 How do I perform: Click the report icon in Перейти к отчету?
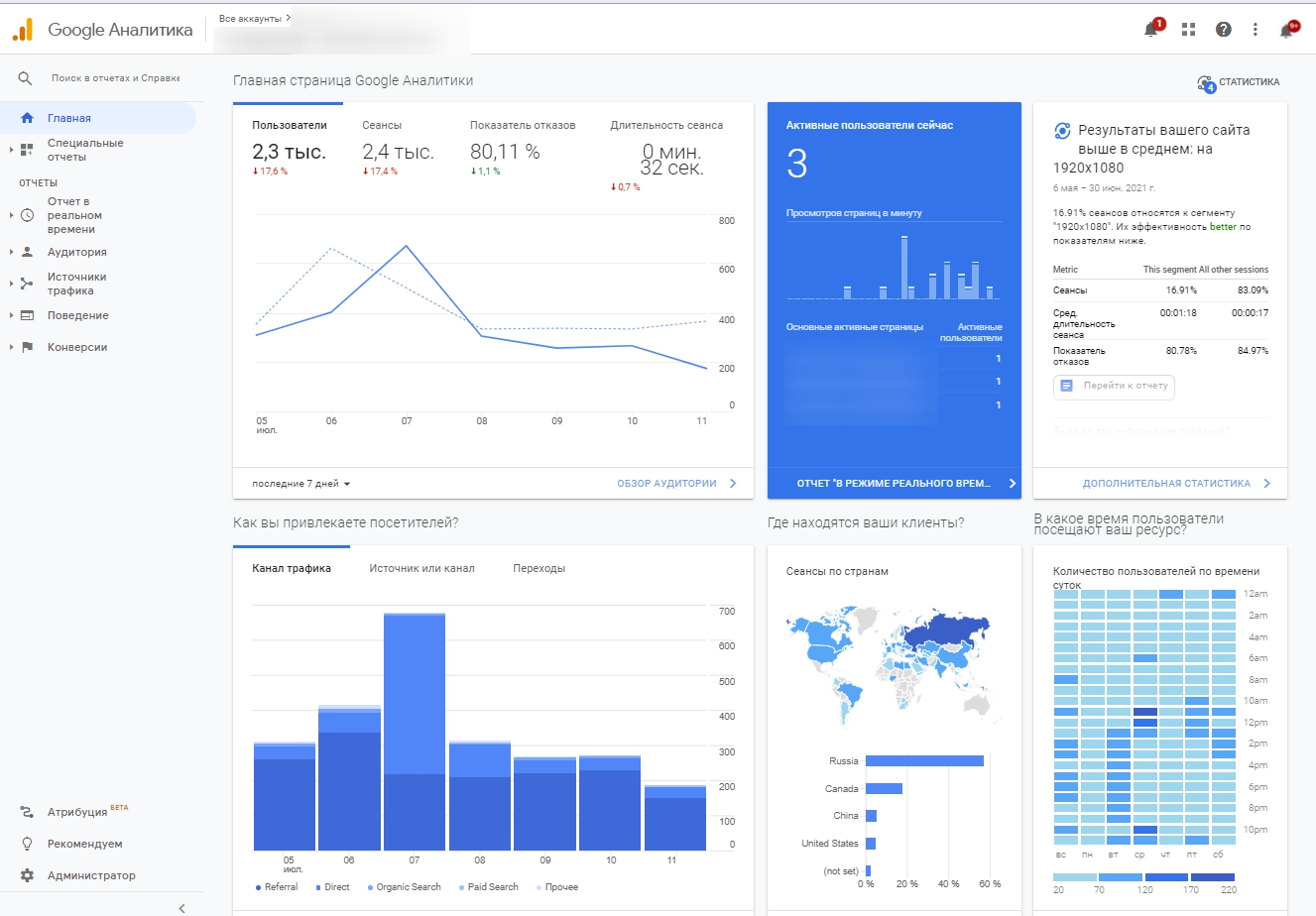(x=1067, y=386)
